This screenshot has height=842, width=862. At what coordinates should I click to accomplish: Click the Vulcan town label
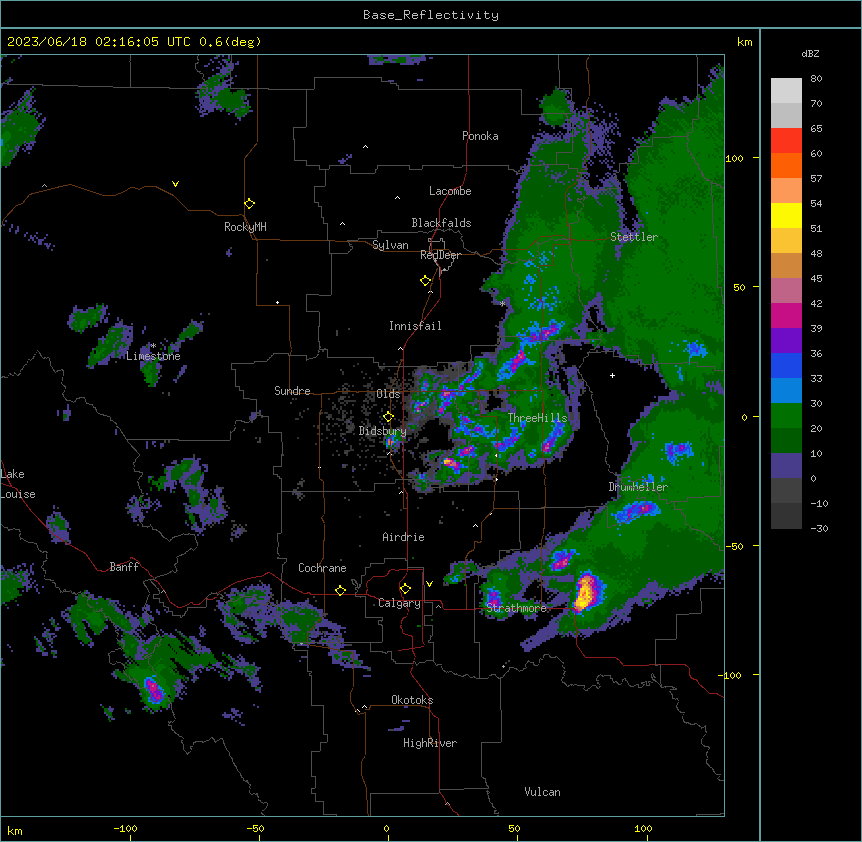tap(542, 792)
